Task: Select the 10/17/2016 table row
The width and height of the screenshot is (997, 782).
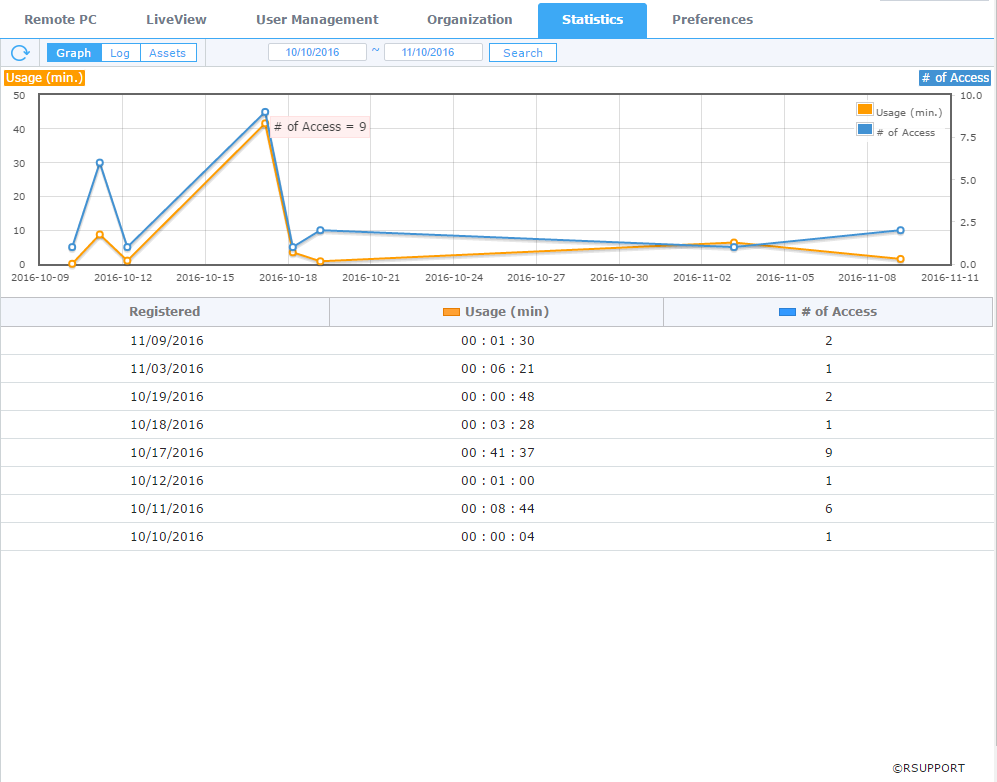Action: [497, 453]
